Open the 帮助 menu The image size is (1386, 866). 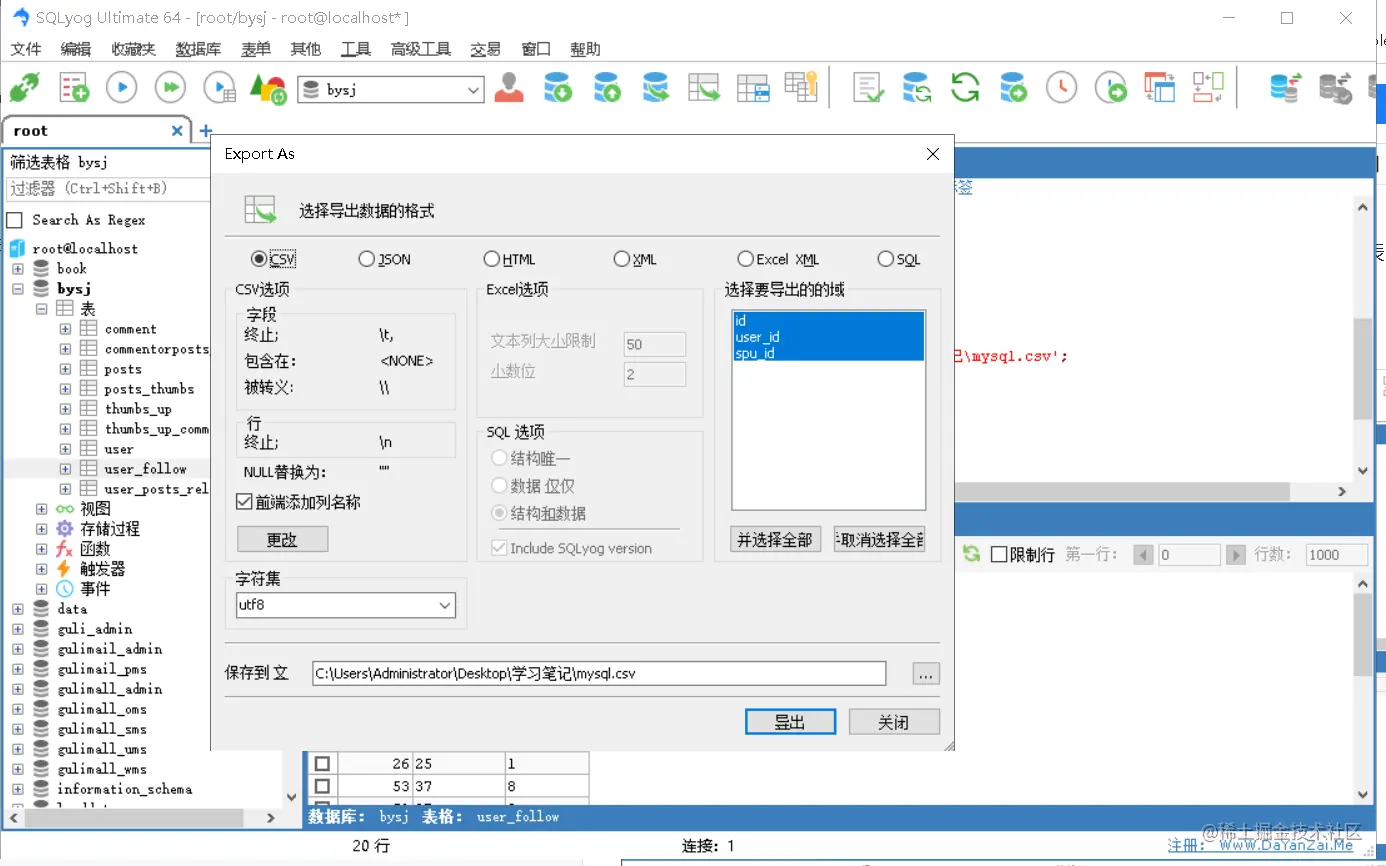tap(585, 49)
